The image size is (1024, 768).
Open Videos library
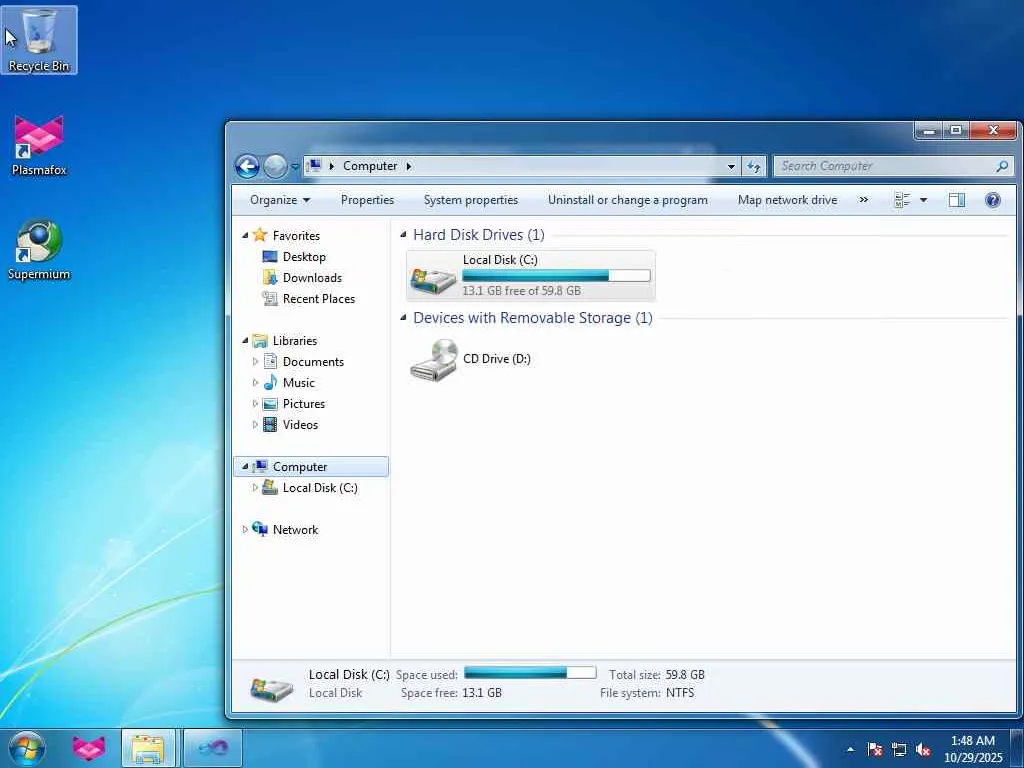(300, 424)
